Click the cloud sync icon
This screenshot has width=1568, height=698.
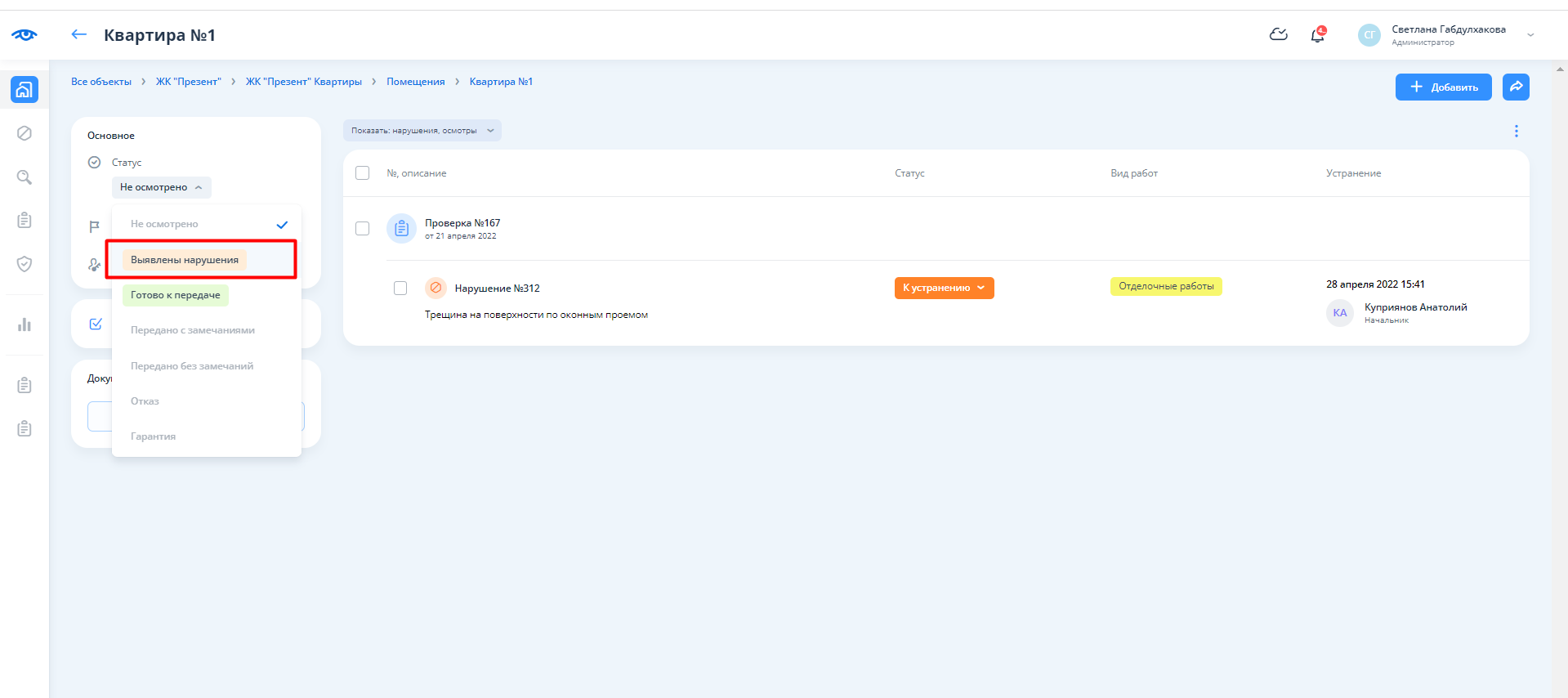click(x=1279, y=34)
